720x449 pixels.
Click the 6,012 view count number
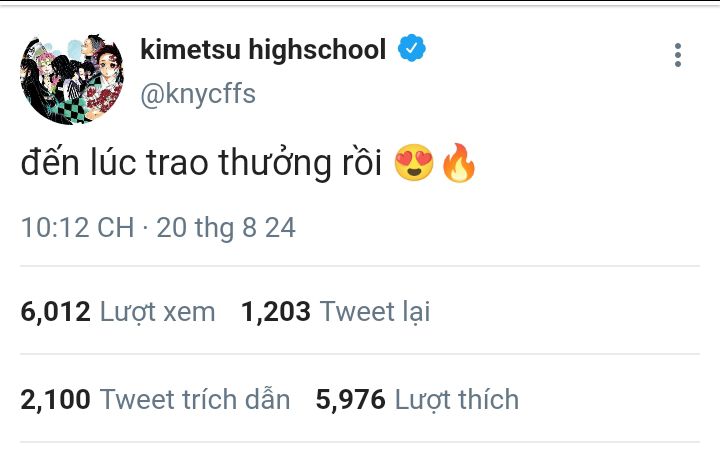[56, 312]
